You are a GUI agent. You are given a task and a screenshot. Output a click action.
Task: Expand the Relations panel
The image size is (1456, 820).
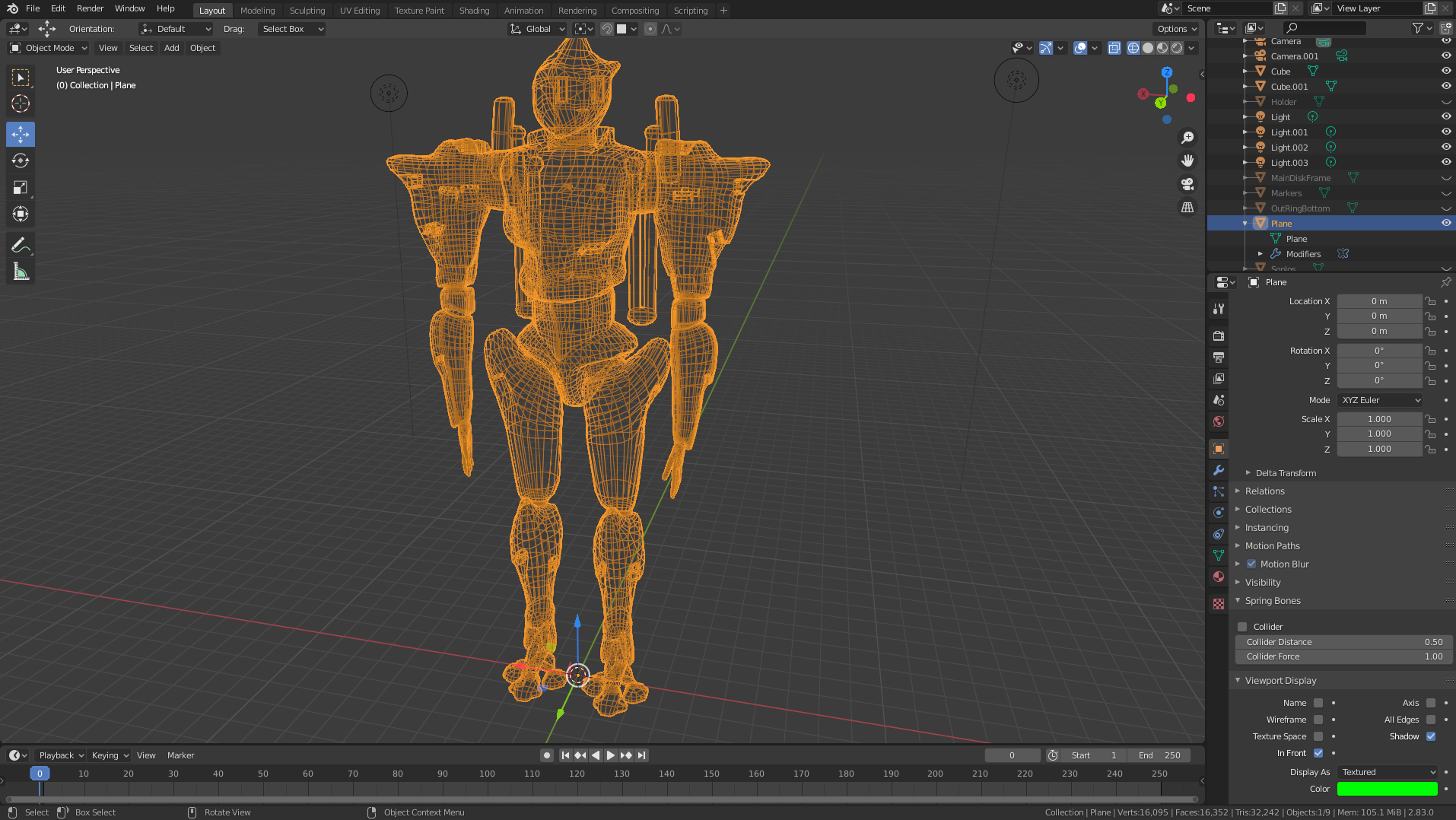(x=1264, y=491)
